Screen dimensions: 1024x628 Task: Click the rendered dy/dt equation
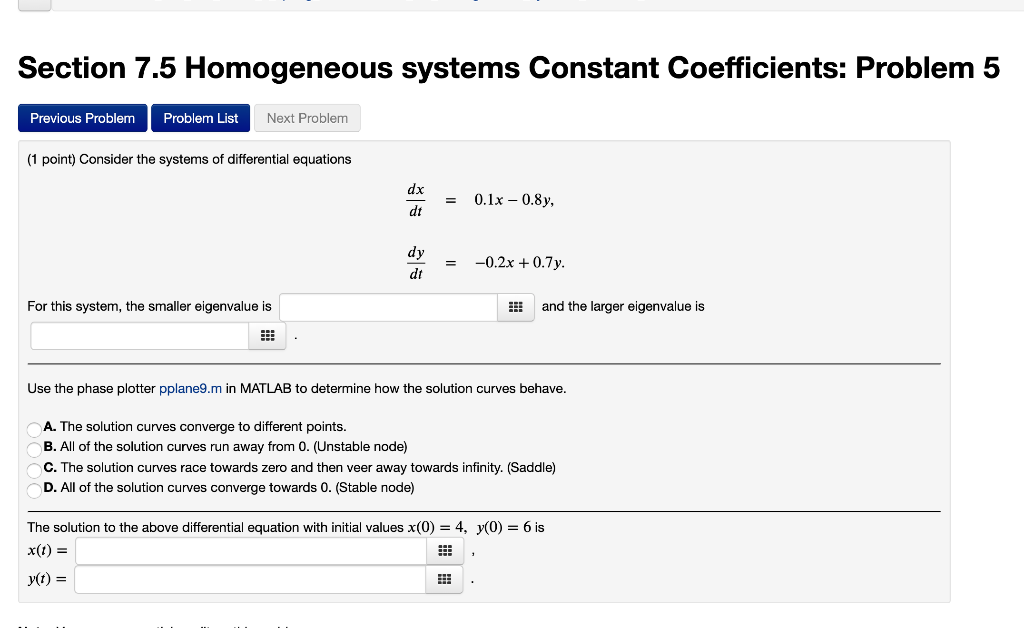click(x=485, y=262)
